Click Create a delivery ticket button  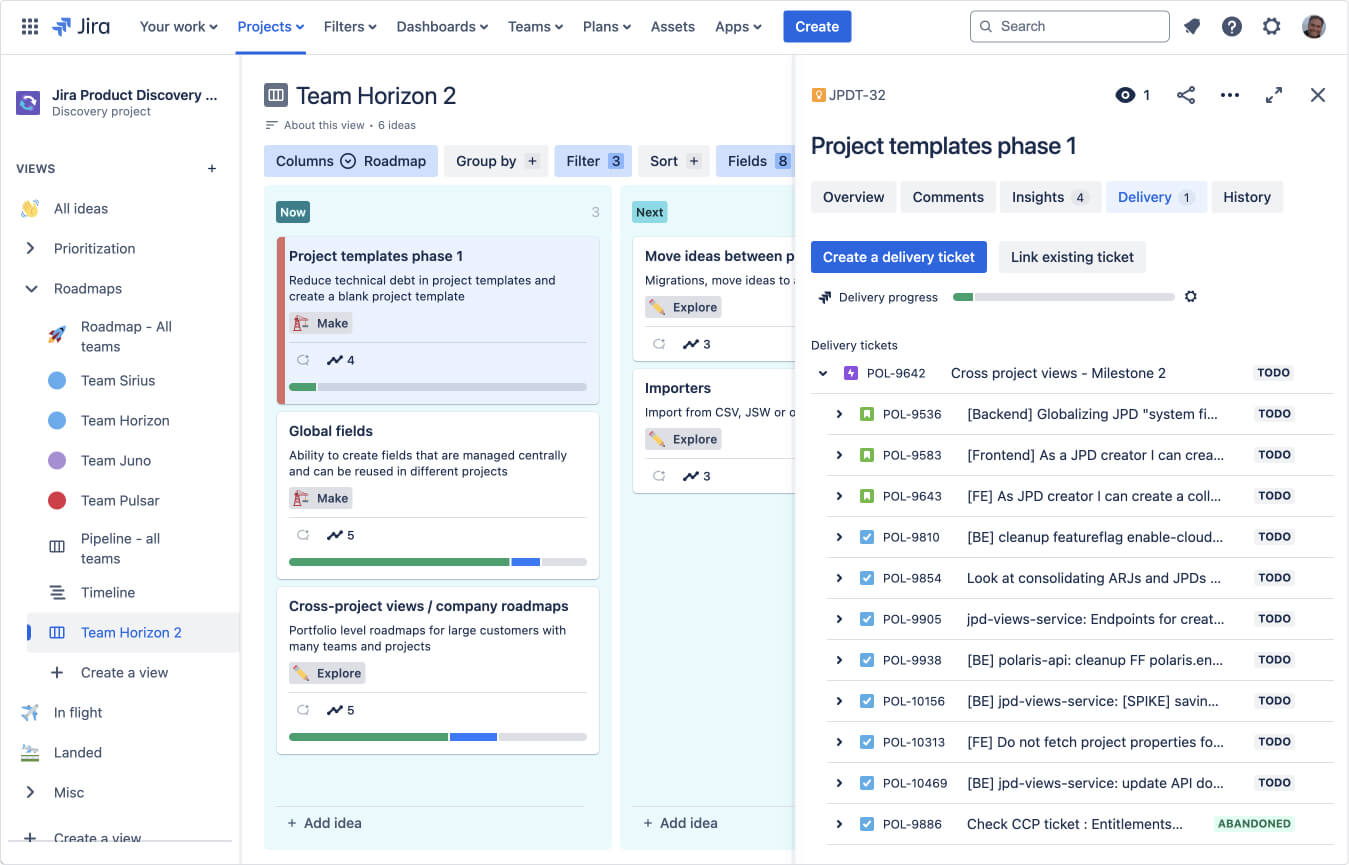click(898, 257)
